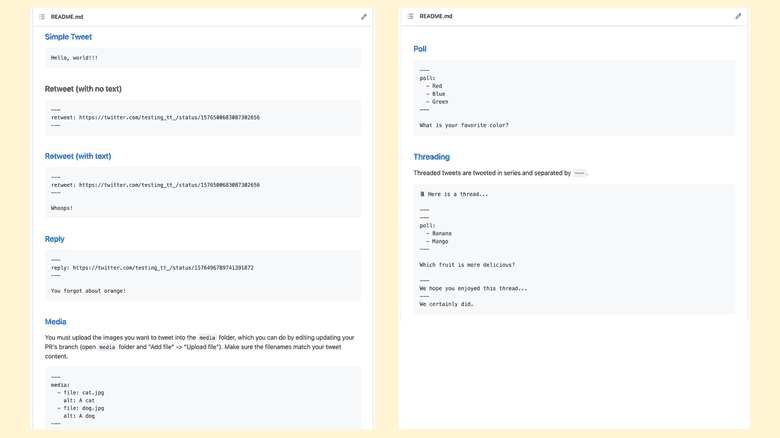Screen dimensions: 780x438
Task: Open the Simple Tweet heading link
Action: (x=68, y=37)
